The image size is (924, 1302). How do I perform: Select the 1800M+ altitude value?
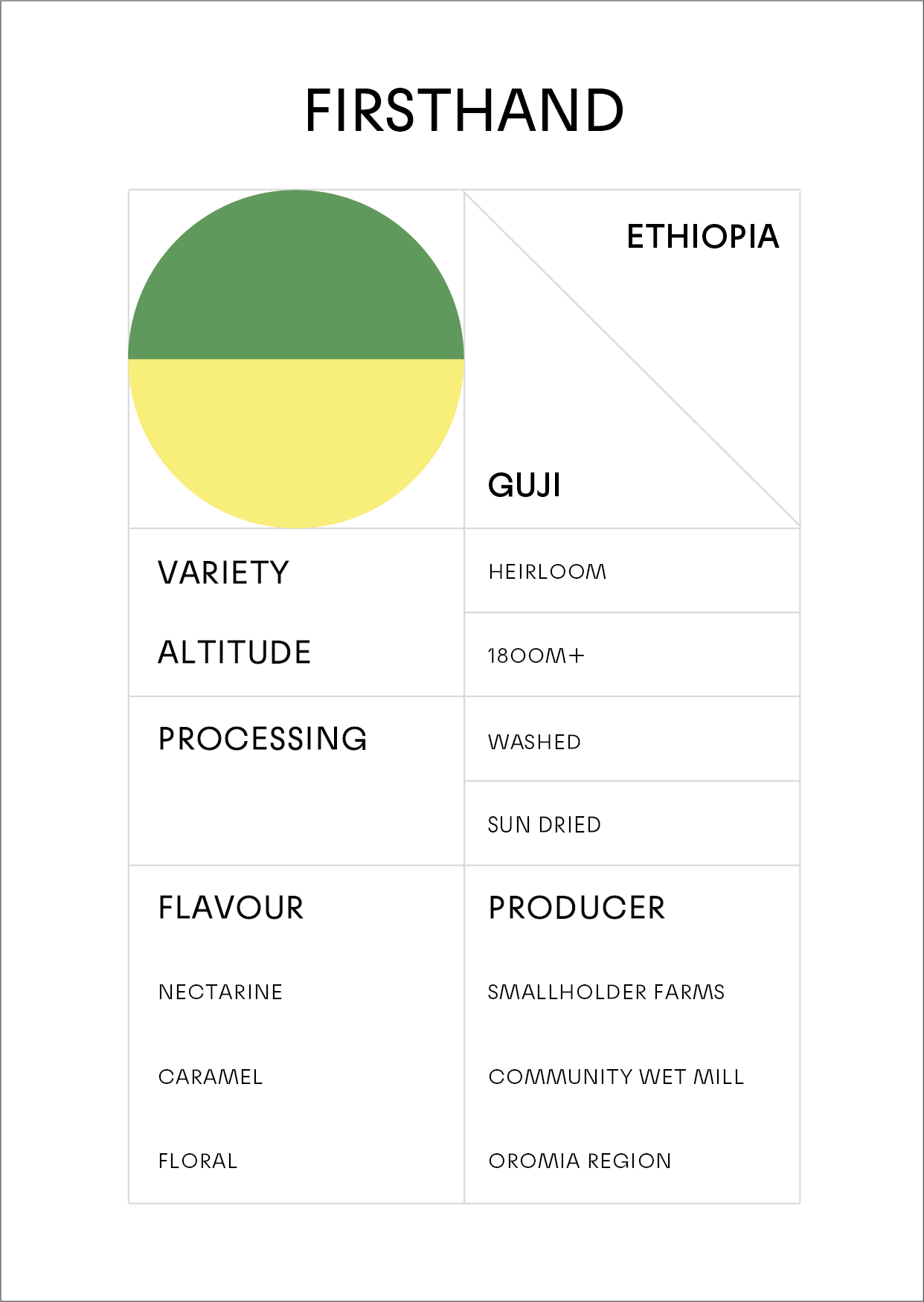536,655
